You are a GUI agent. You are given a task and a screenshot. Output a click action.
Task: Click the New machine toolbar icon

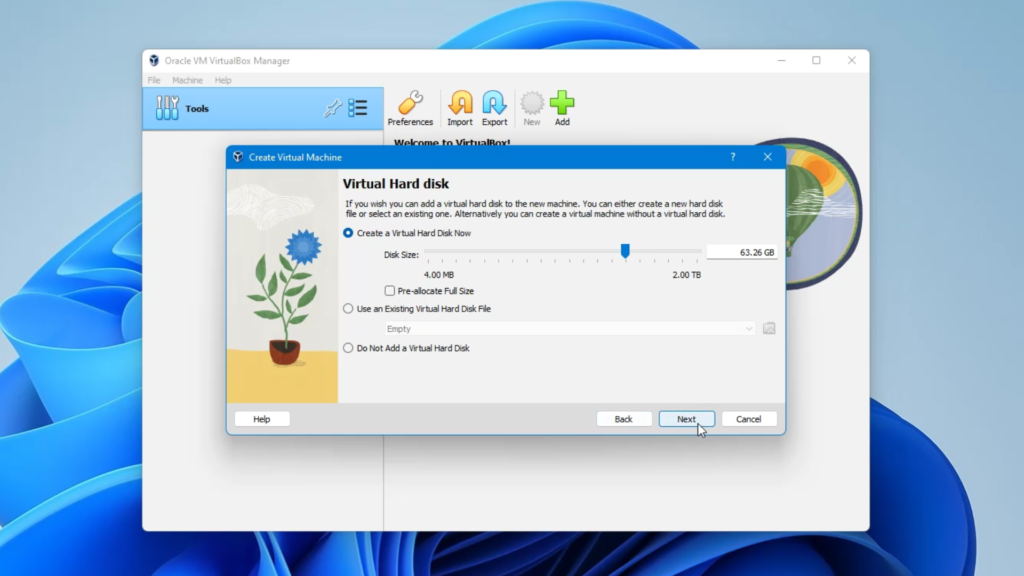point(532,108)
